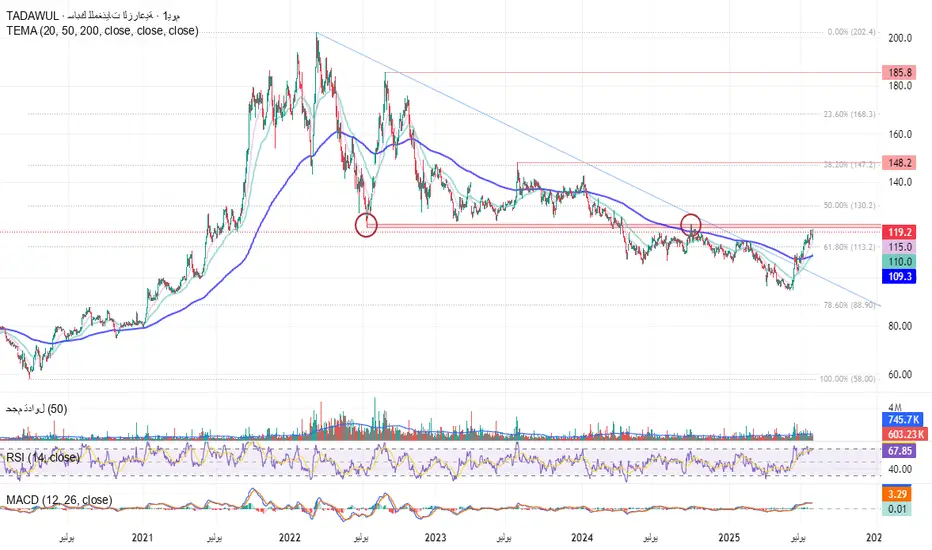
Task: Select the 78.60% (88.90) Fibonacci level label
Action: pos(849,305)
